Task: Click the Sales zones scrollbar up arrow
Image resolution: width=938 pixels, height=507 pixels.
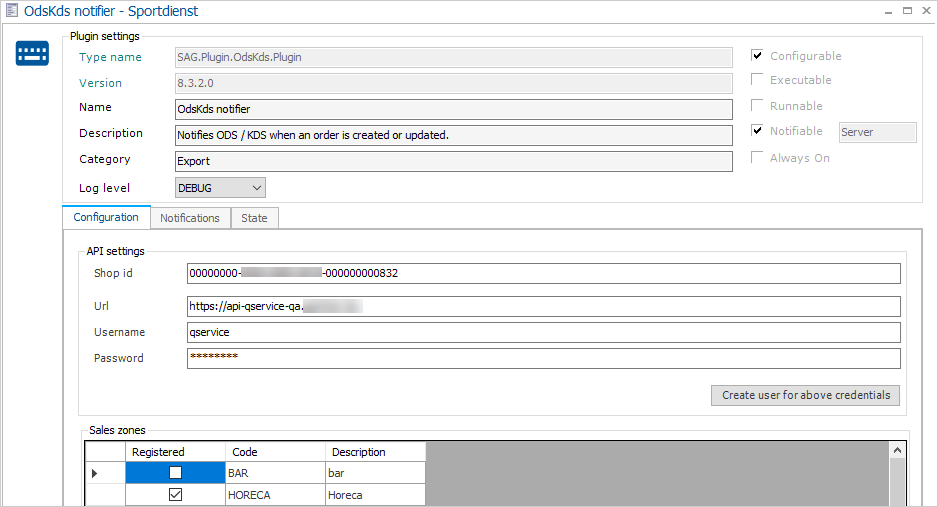Action: pyautogui.click(x=897, y=451)
